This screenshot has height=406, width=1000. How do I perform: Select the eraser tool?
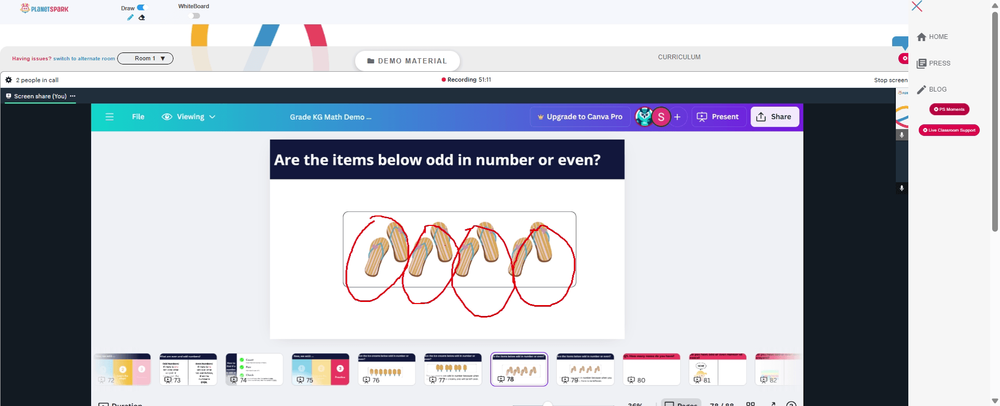142,17
